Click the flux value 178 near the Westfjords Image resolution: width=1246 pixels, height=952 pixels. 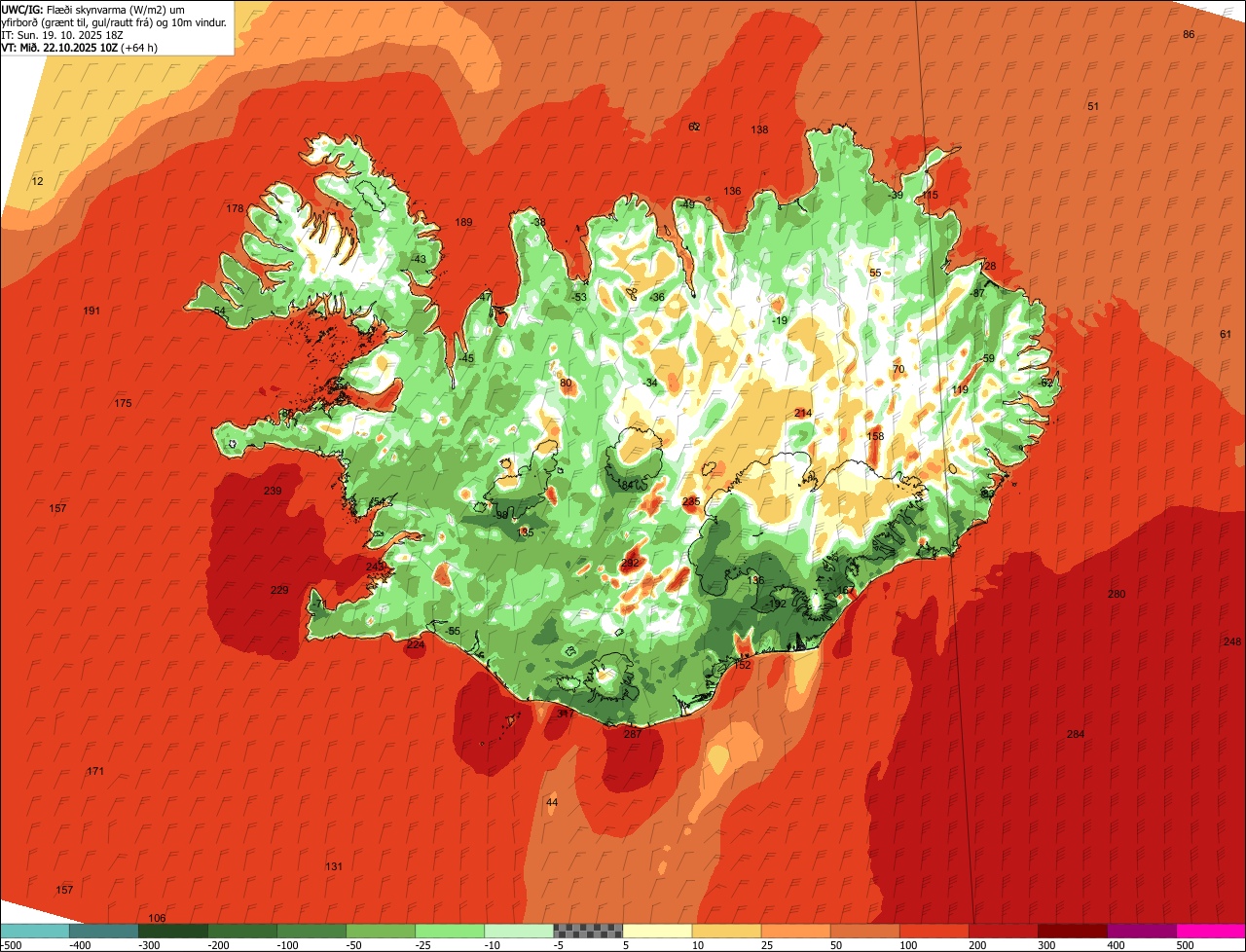coord(235,209)
